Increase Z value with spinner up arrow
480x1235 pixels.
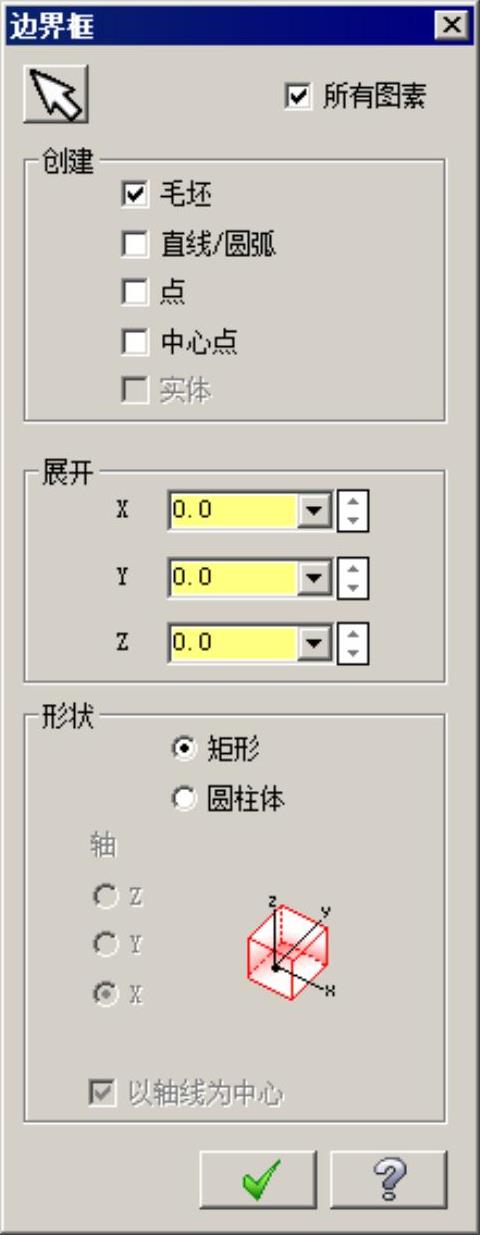click(x=353, y=633)
